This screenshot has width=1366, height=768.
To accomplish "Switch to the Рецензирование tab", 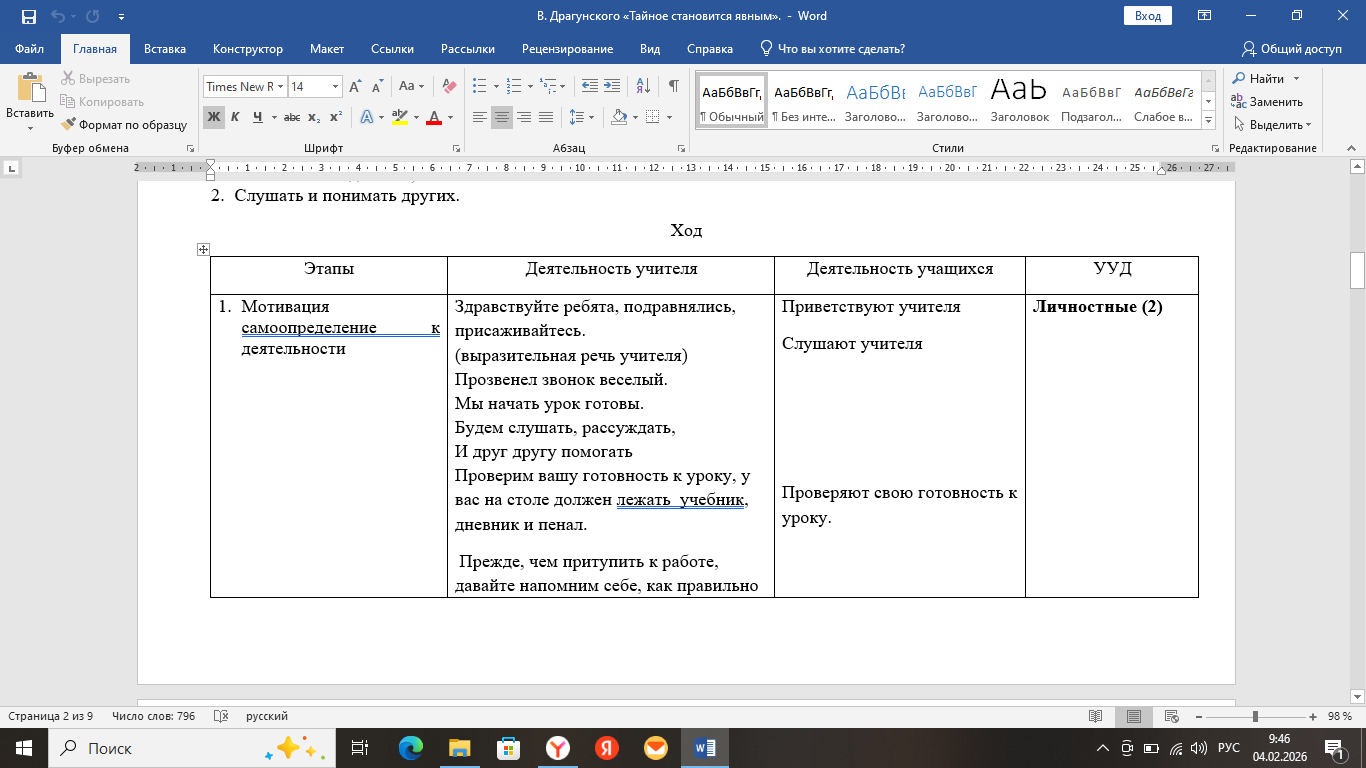I will coord(567,49).
